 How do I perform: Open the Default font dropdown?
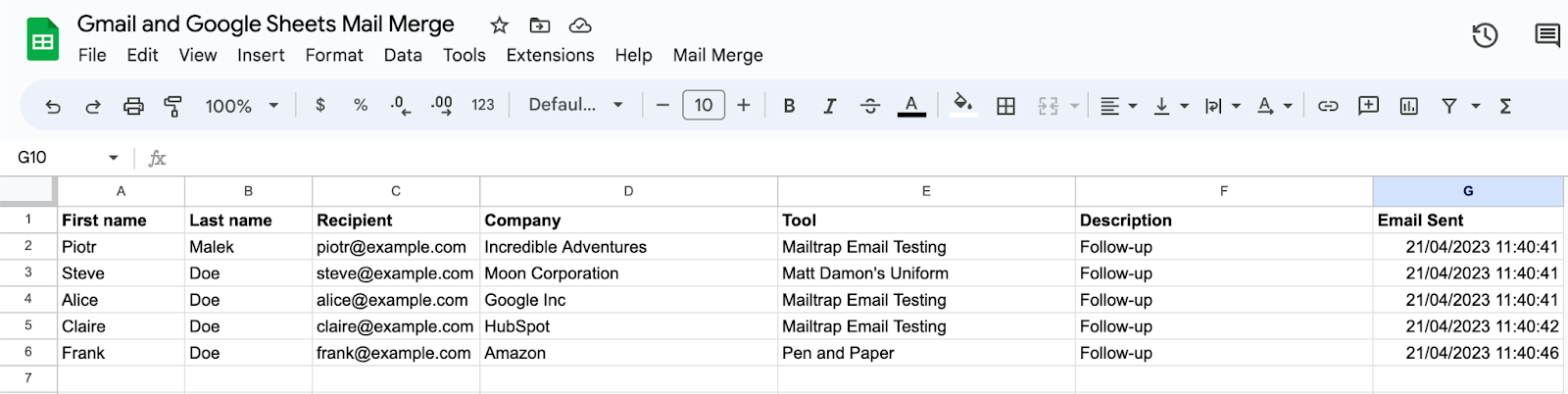pyautogui.click(x=576, y=105)
